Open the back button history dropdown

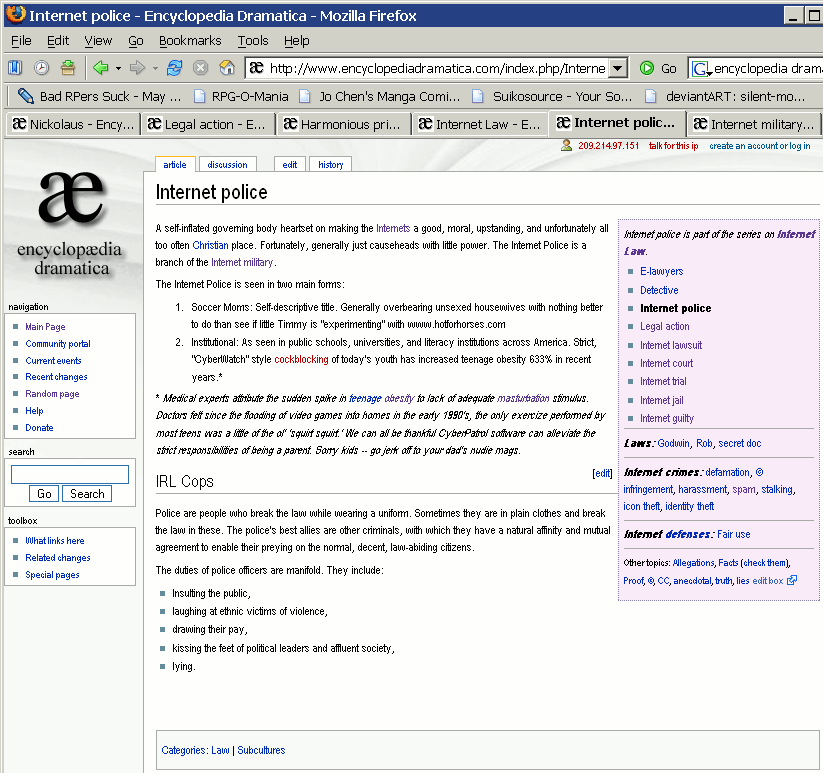tap(118, 68)
